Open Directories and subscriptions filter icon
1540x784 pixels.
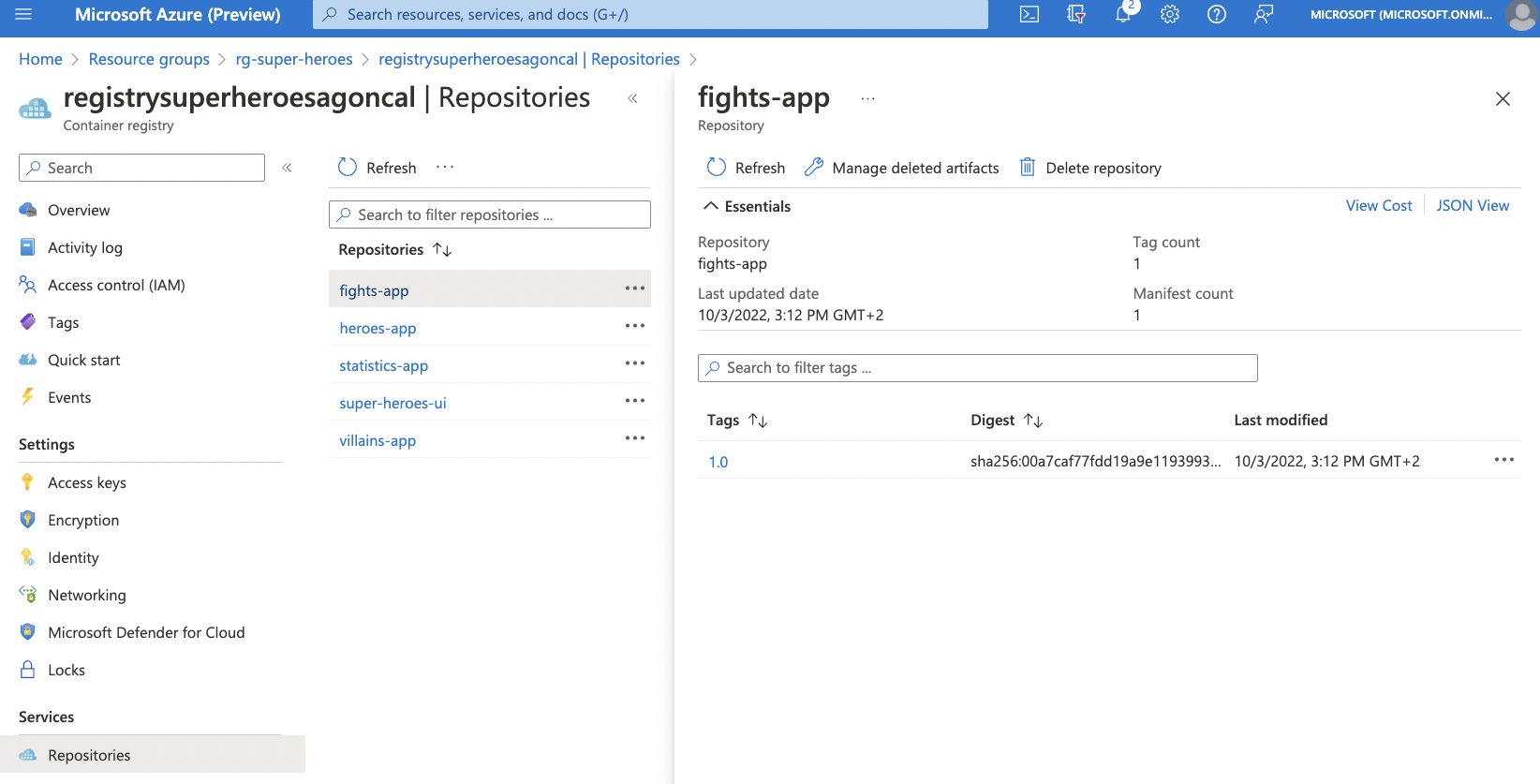pyautogui.click(x=1076, y=14)
